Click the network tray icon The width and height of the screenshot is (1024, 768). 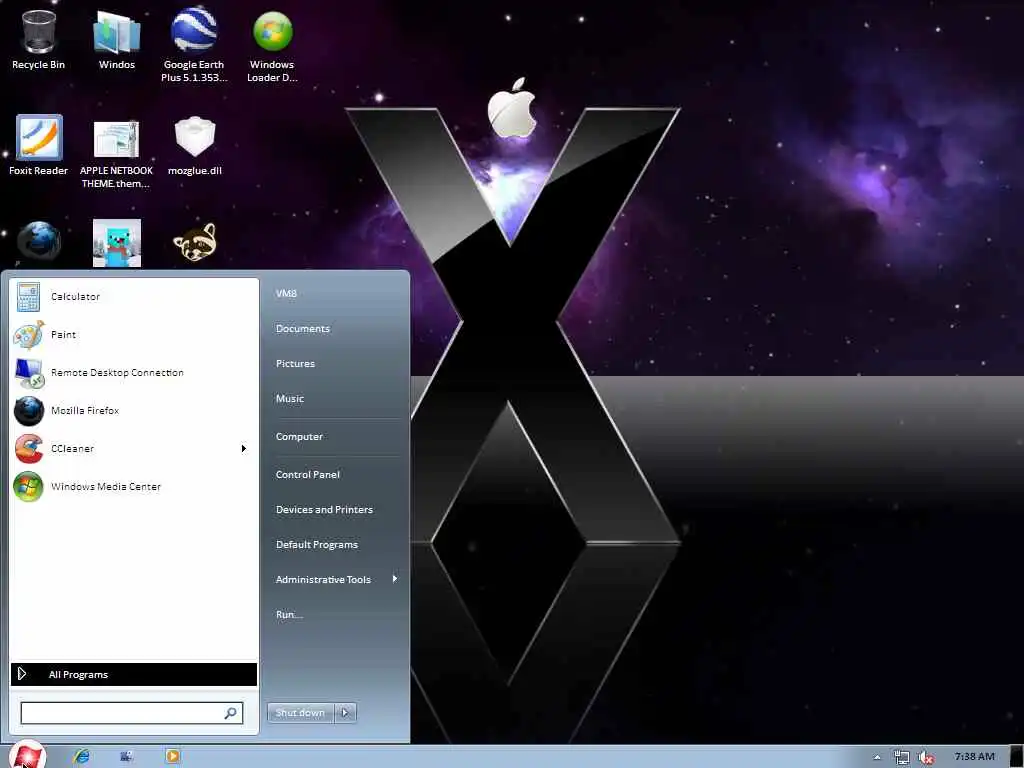901,758
